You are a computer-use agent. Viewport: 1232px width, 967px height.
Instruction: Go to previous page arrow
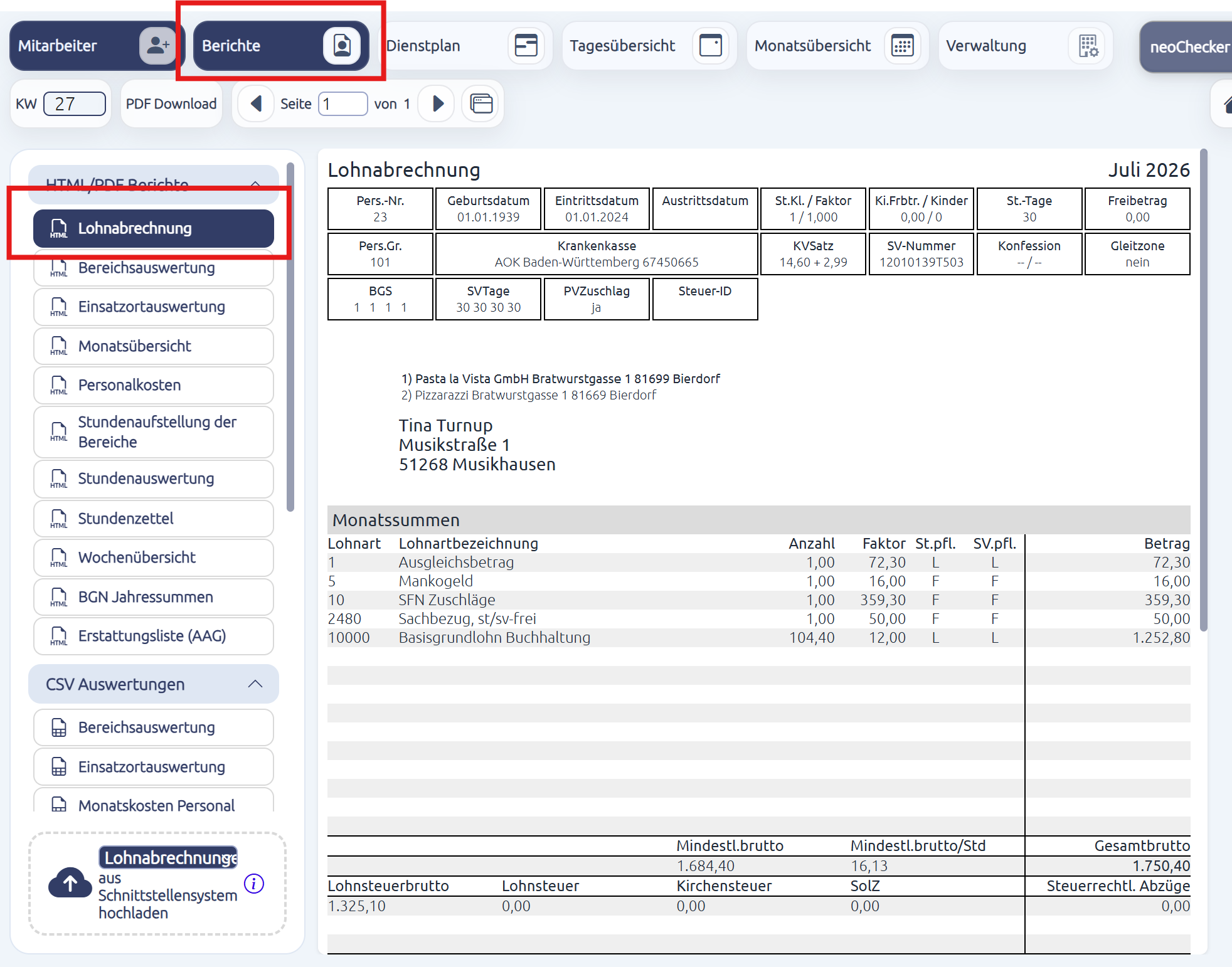[256, 103]
